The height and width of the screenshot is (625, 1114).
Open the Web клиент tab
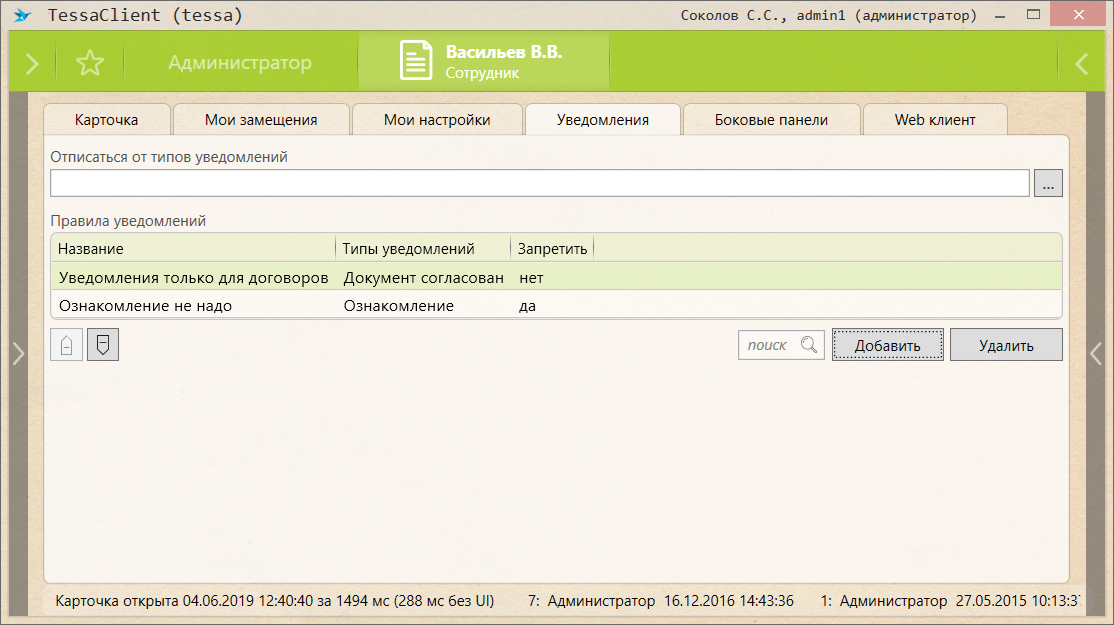(x=934, y=120)
